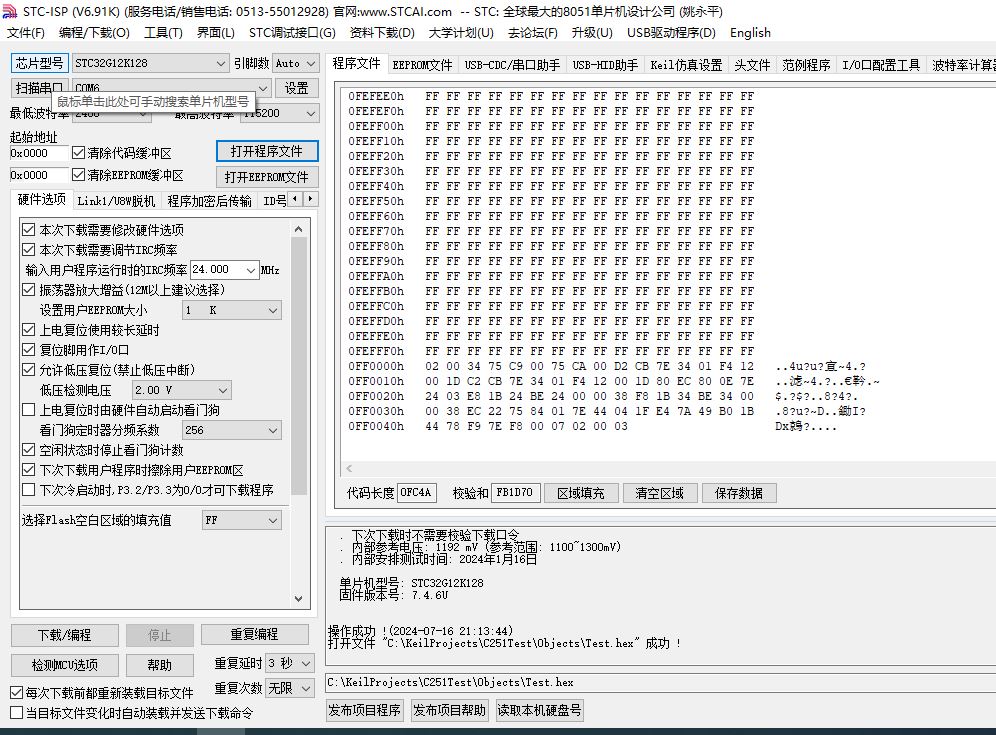This screenshot has height=735, width=996.
Task: Switch to 程序加密后传输 tab
Action: point(210,201)
